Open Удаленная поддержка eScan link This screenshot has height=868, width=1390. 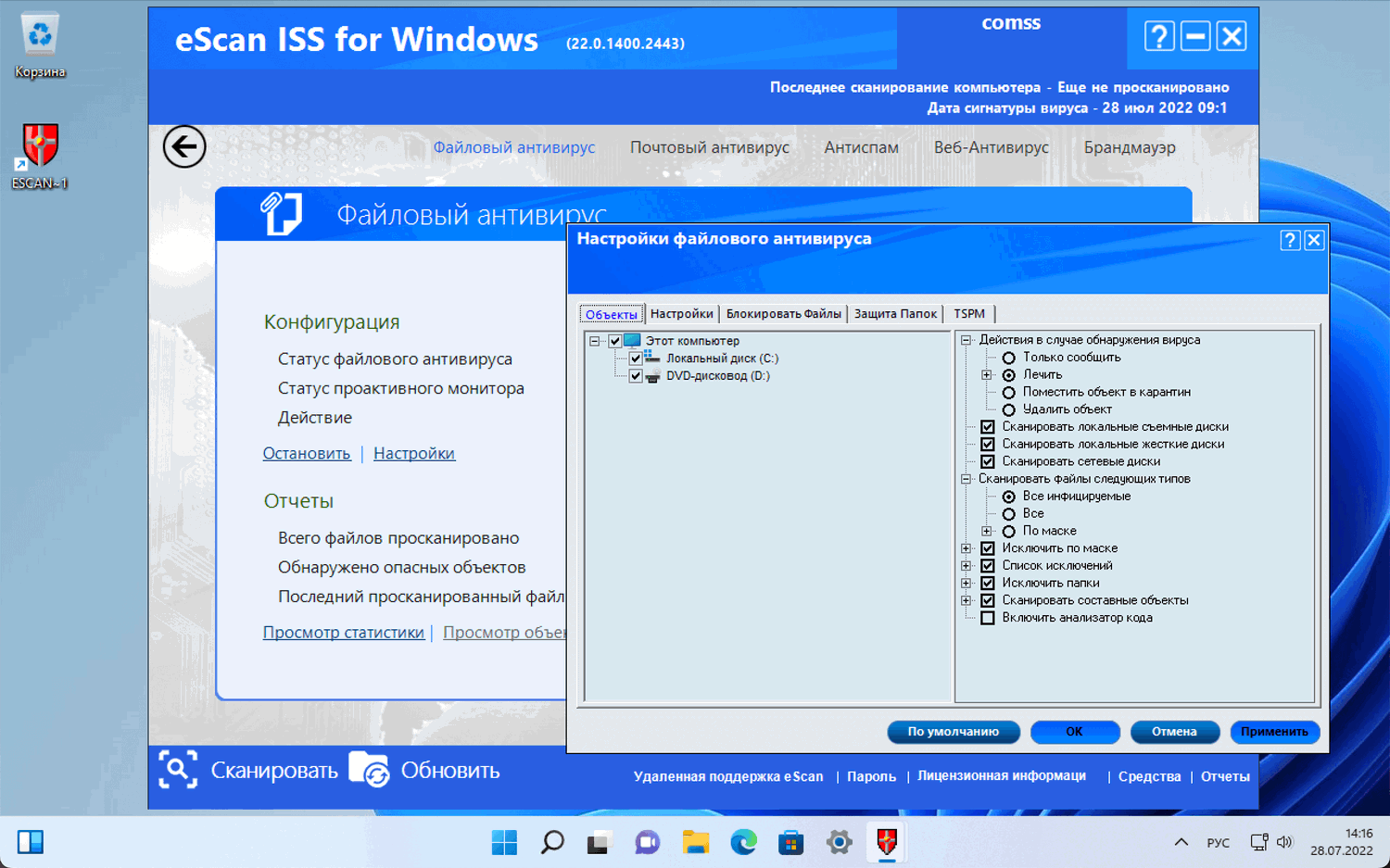(728, 776)
